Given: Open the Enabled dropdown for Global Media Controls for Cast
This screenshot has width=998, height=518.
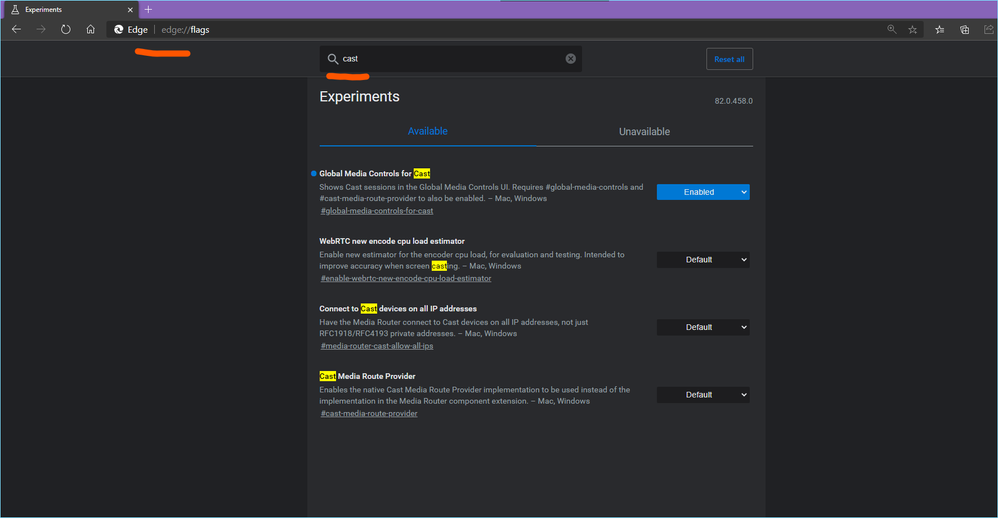Looking at the screenshot, I should (x=703, y=192).
